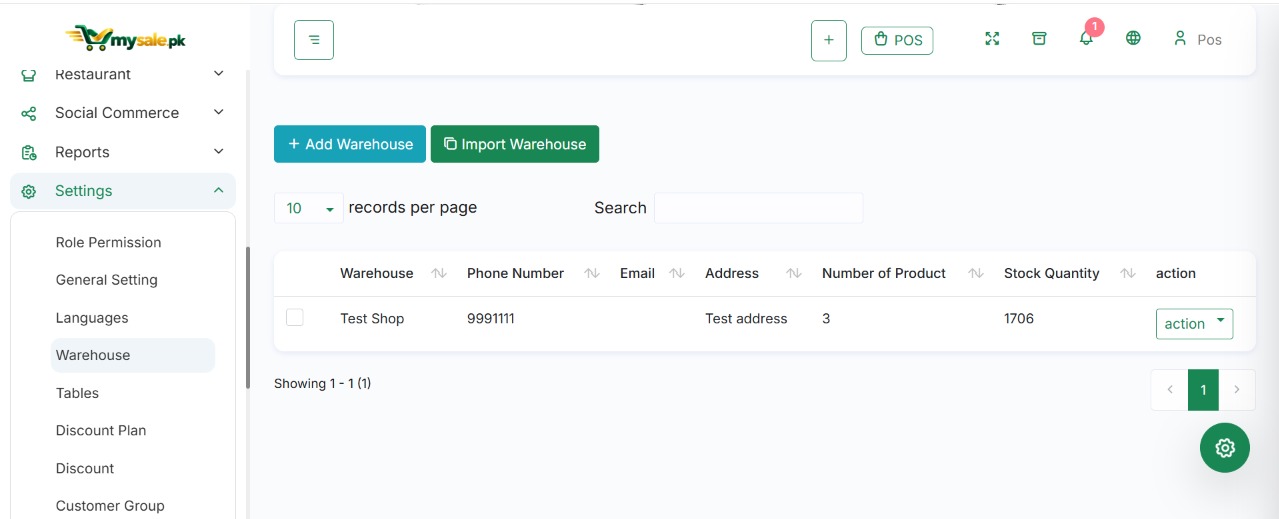This screenshot has width=1279, height=519.
Task: Sort by Stock Quantity column arrows
Action: coord(1128,273)
